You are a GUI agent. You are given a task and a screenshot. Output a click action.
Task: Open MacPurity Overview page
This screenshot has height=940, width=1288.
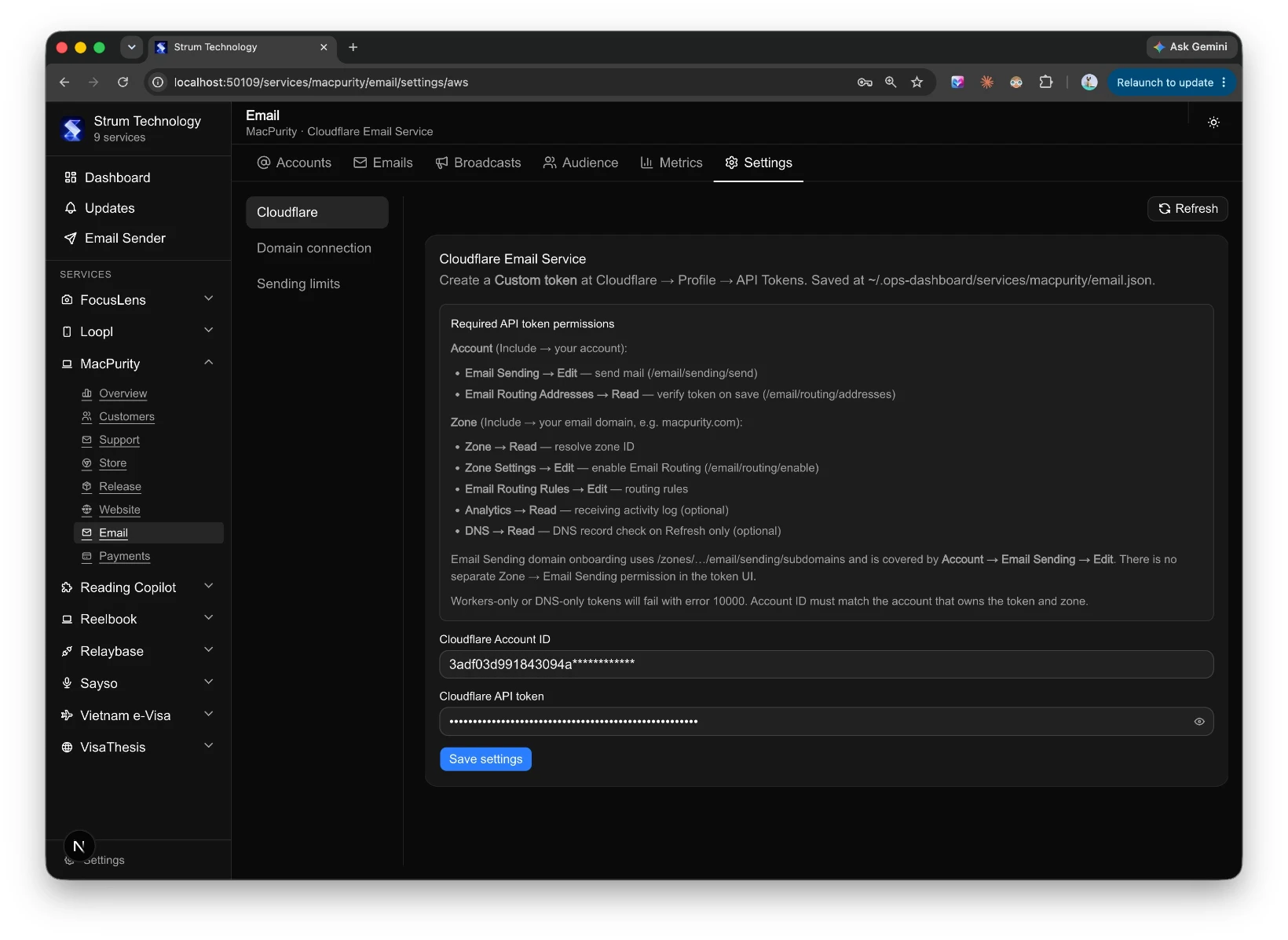click(x=148, y=393)
